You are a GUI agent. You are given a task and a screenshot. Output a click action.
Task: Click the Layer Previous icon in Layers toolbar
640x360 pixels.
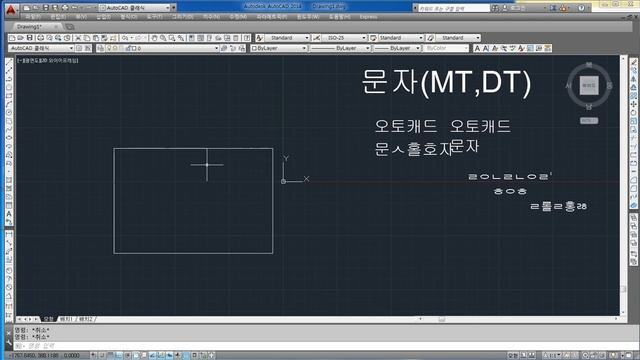tap(233, 48)
